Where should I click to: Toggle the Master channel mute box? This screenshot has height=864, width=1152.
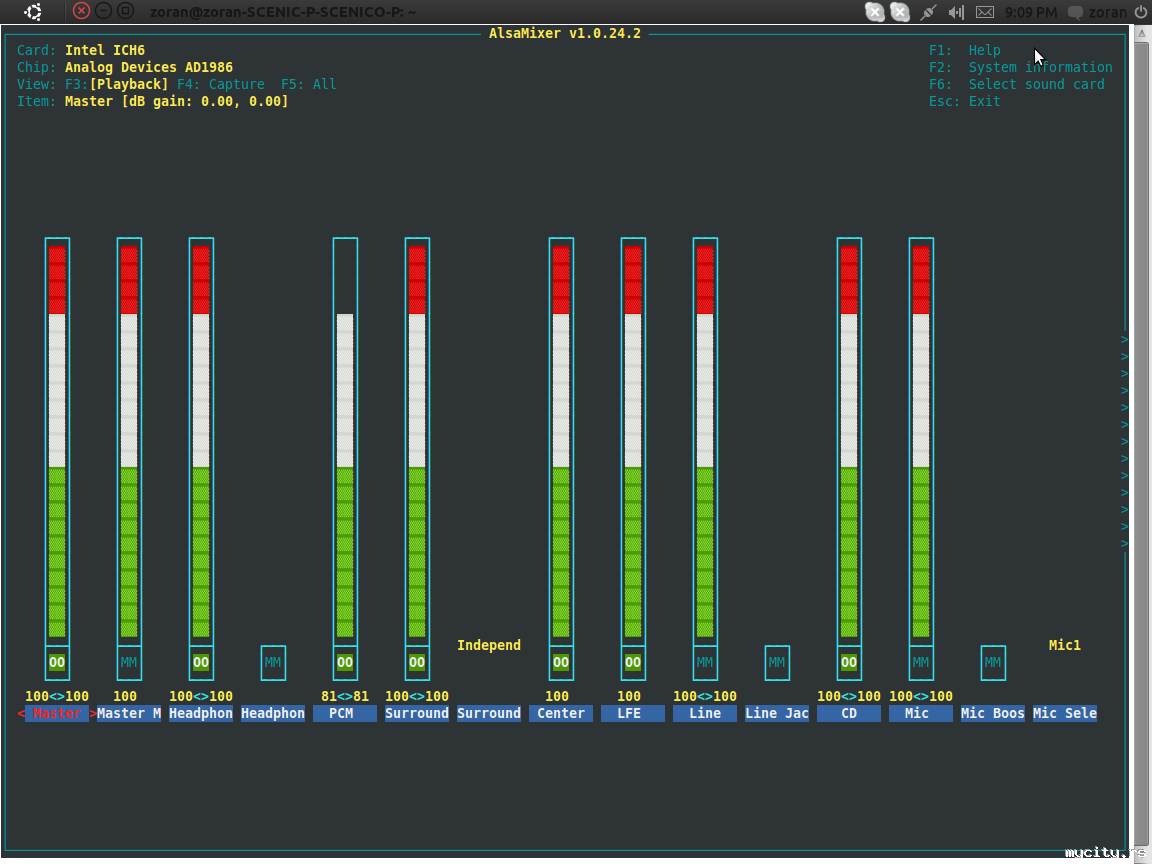click(57, 662)
